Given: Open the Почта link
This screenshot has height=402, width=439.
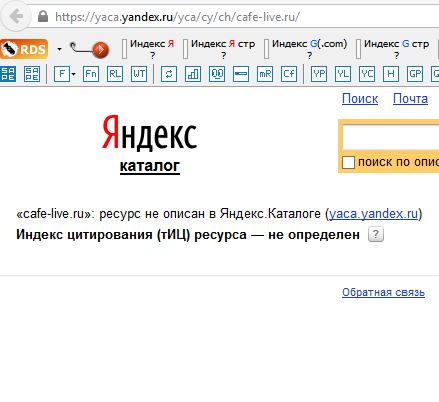Looking at the screenshot, I should 410,99.
